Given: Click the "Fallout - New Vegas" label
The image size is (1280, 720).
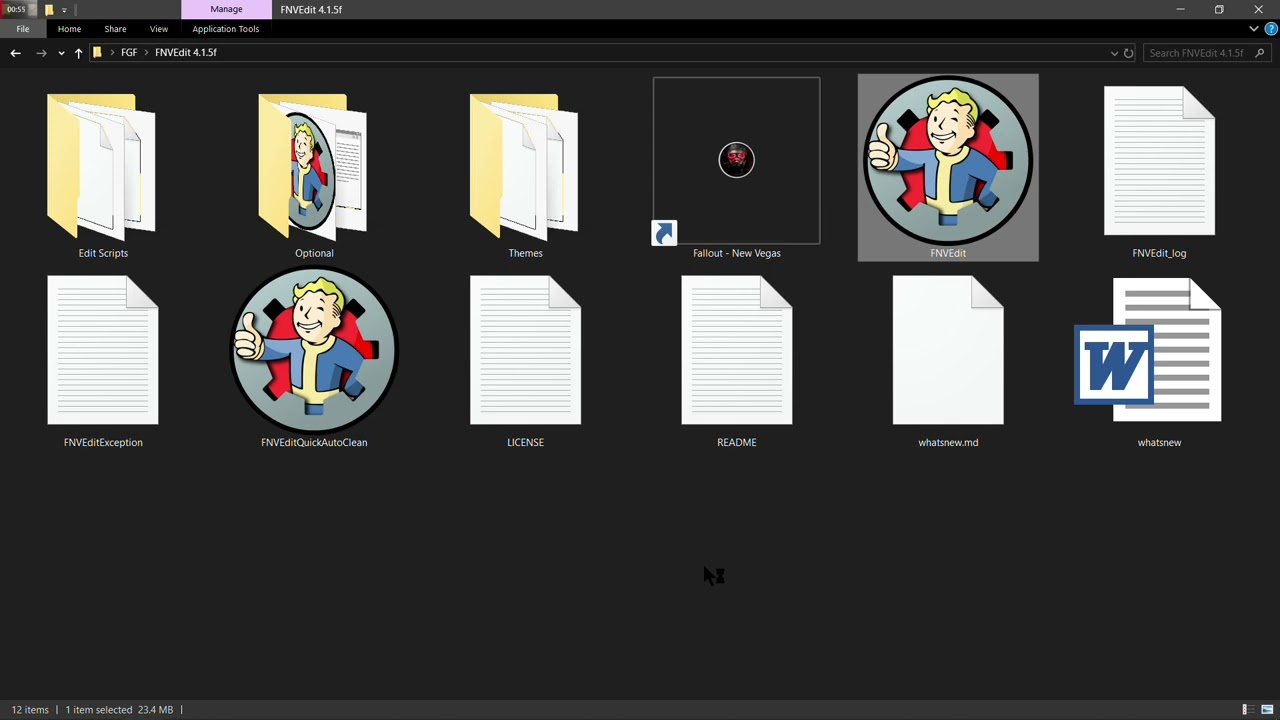Looking at the screenshot, I should point(737,253).
